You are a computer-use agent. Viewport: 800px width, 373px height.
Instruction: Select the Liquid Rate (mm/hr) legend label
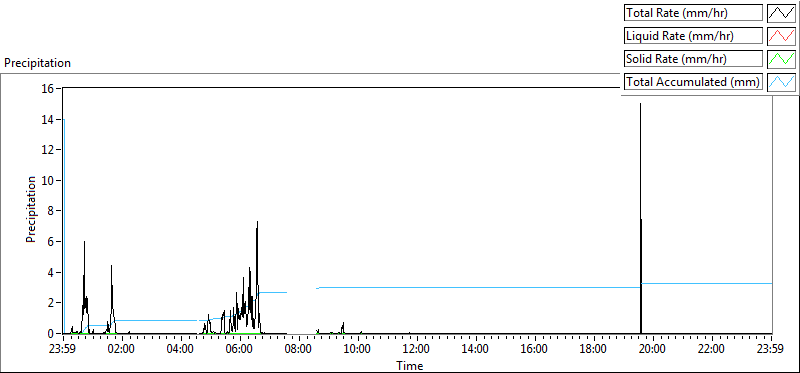[693, 36]
